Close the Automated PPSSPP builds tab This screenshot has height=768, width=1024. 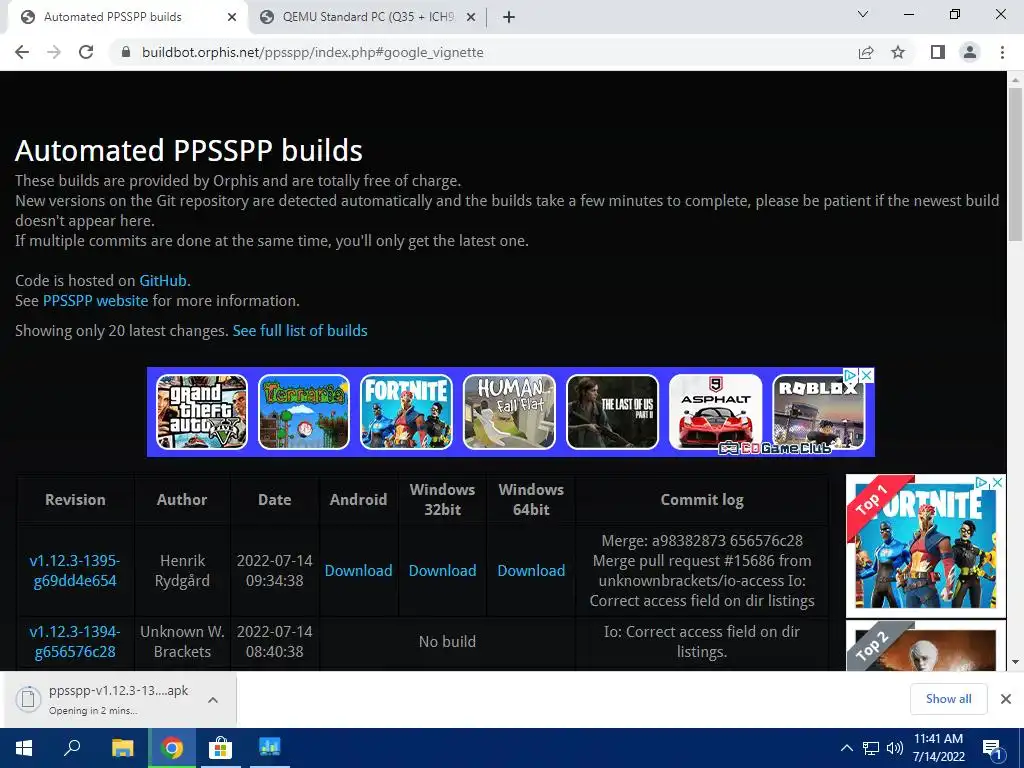coord(232,17)
